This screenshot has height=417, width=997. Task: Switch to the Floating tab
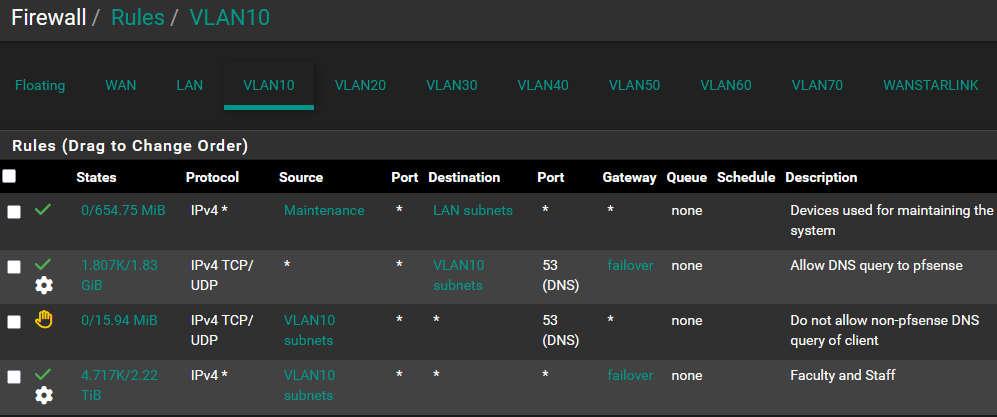pyautogui.click(x=40, y=85)
